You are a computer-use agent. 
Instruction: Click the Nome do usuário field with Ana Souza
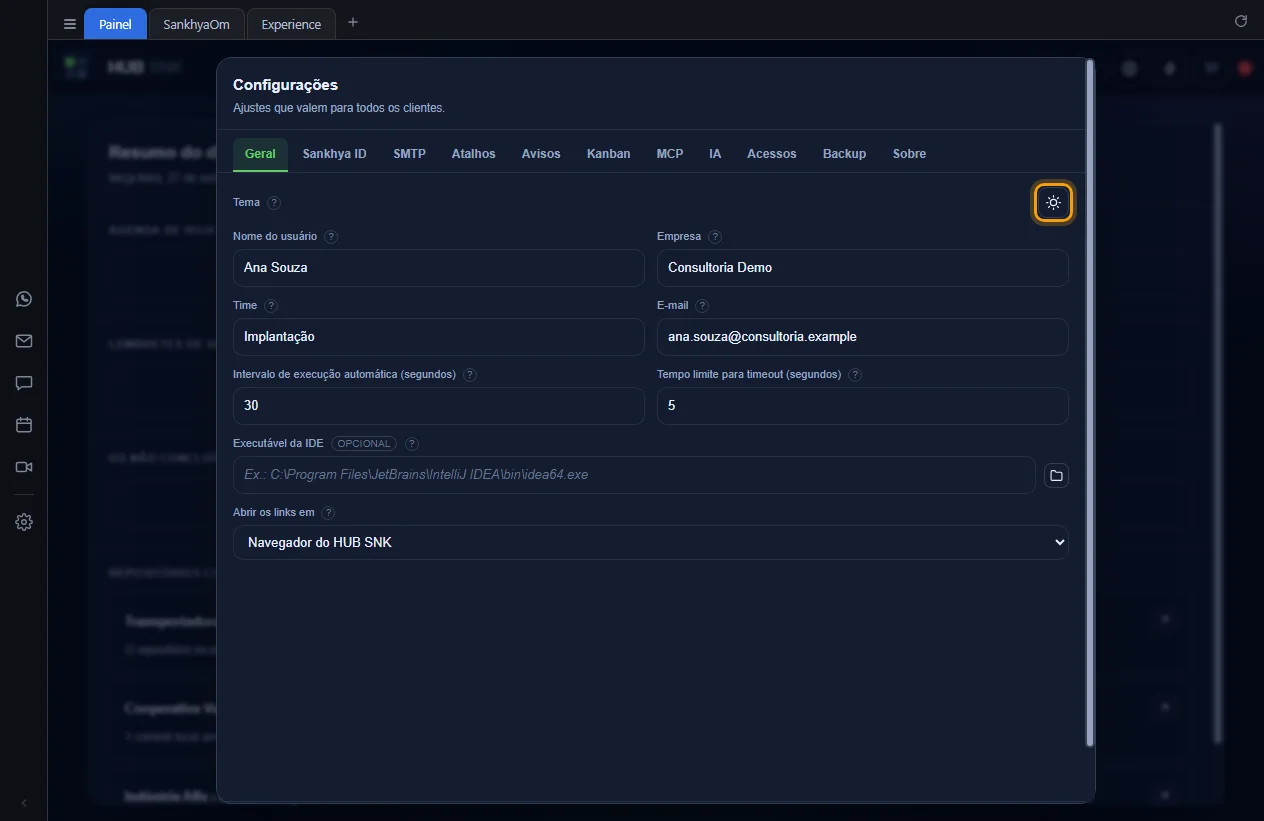(x=439, y=268)
